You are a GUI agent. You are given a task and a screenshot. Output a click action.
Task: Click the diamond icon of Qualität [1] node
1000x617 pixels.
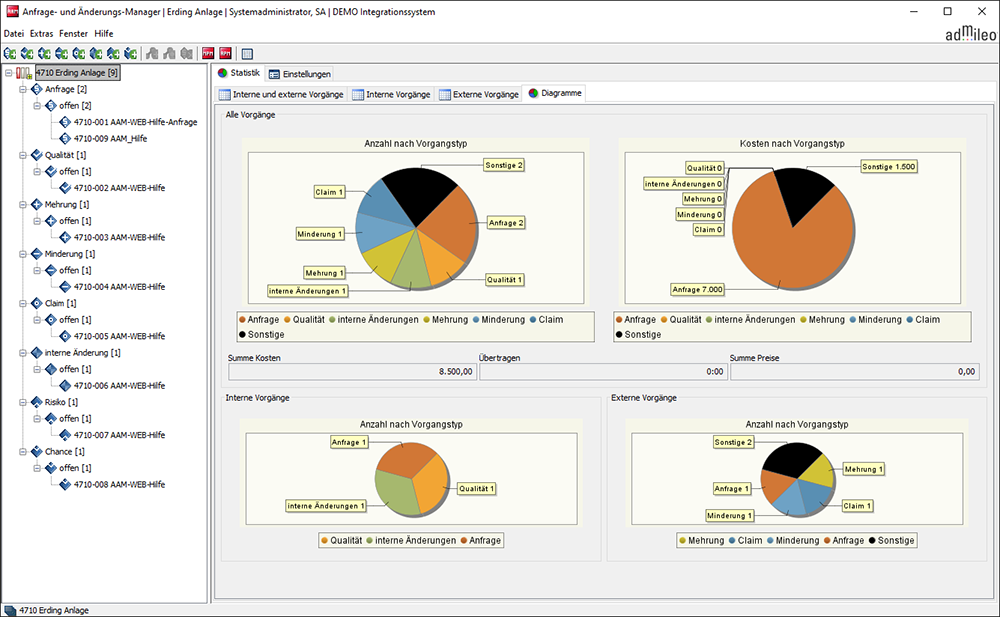pos(37,155)
